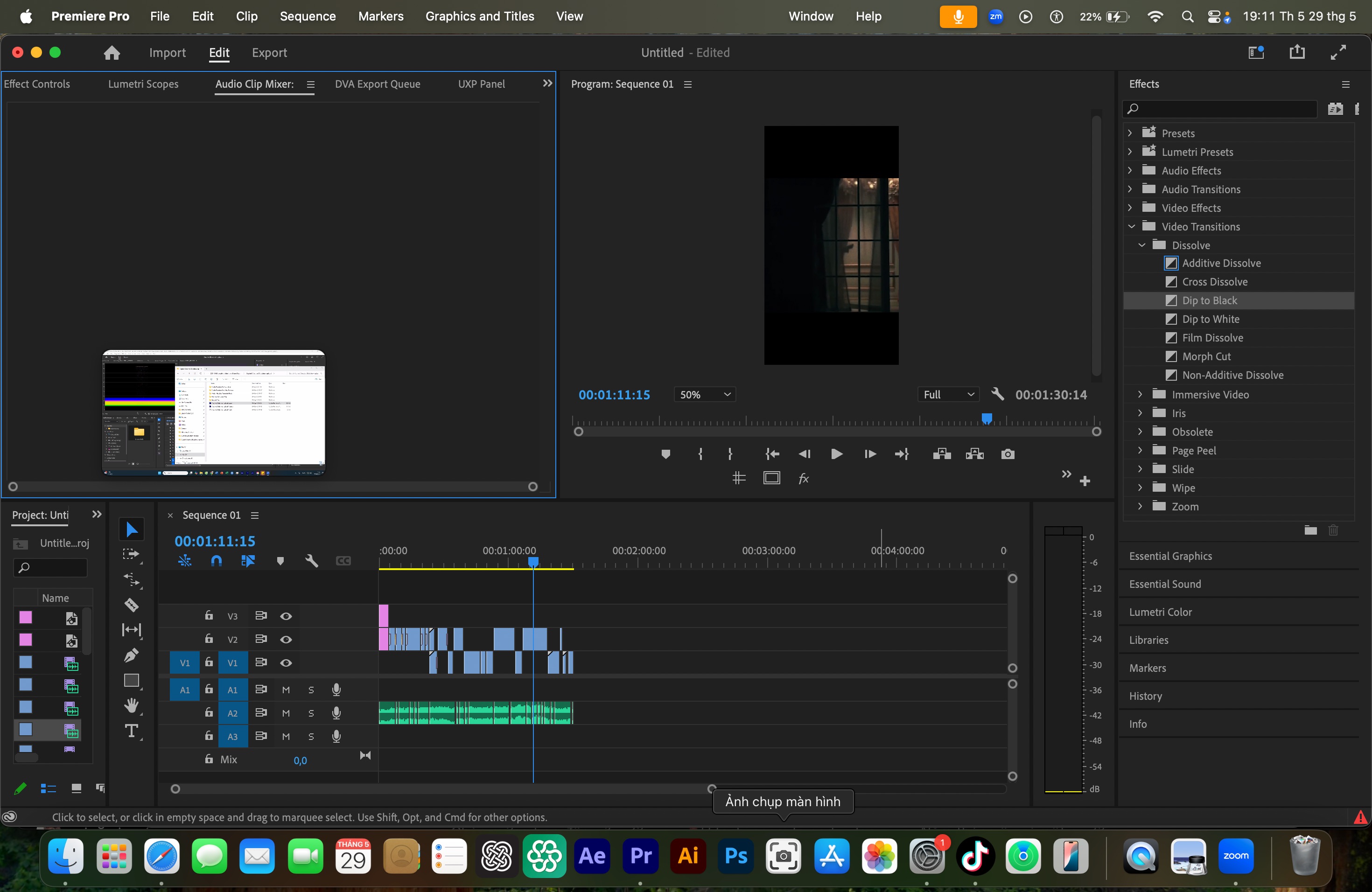Toggle the V1 track output eye

click(x=286, y=662)
